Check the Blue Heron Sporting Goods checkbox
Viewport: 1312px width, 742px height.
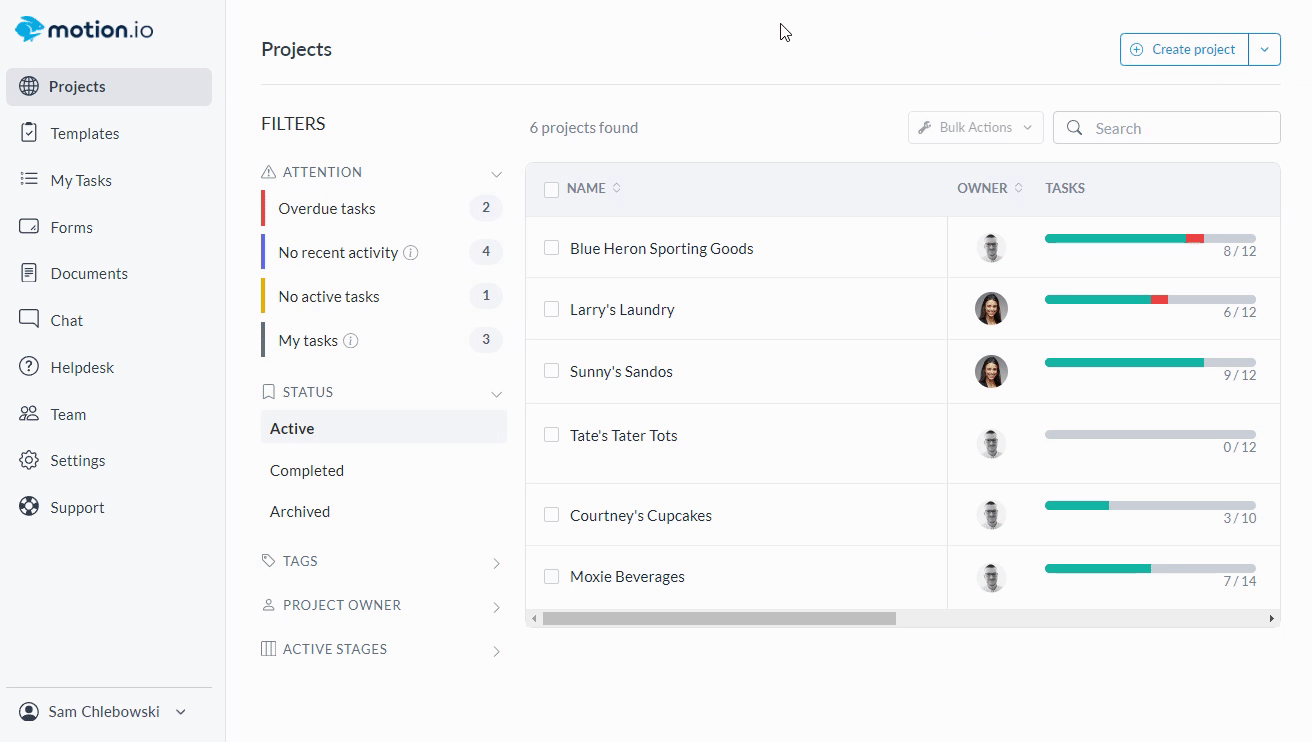pyautogui.click(x=551, y=248)
